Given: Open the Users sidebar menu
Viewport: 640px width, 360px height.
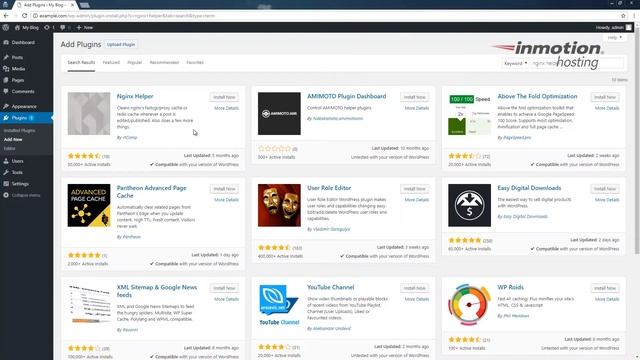Looking at the screenshot, I should (17, 161).
